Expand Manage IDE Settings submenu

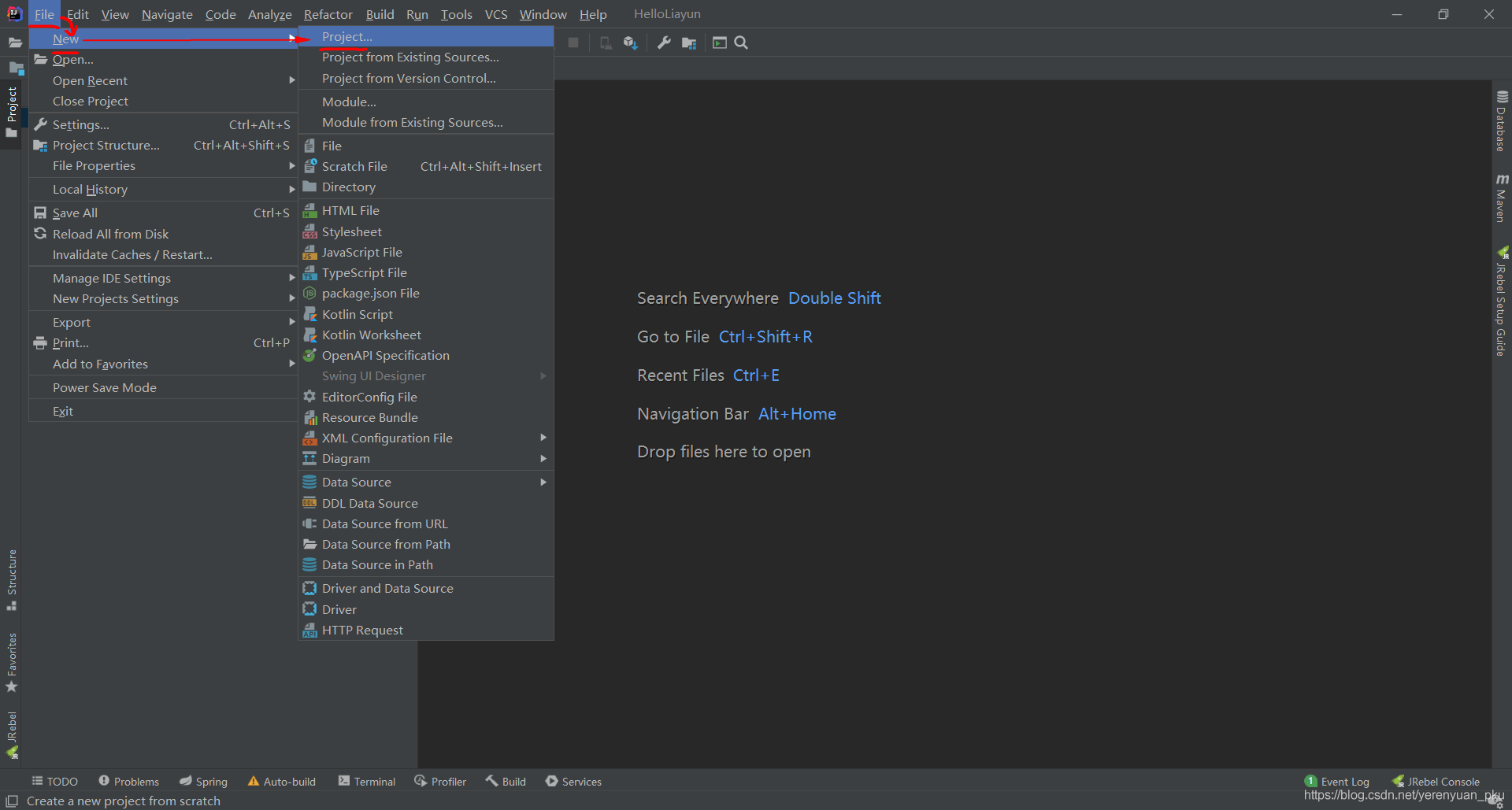(163, 278)
